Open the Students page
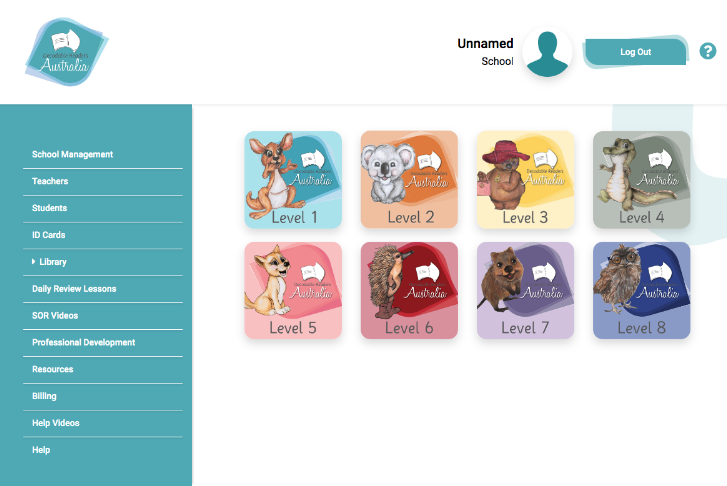The width and height of the screenshot is (727, 486). coord(50,208)
